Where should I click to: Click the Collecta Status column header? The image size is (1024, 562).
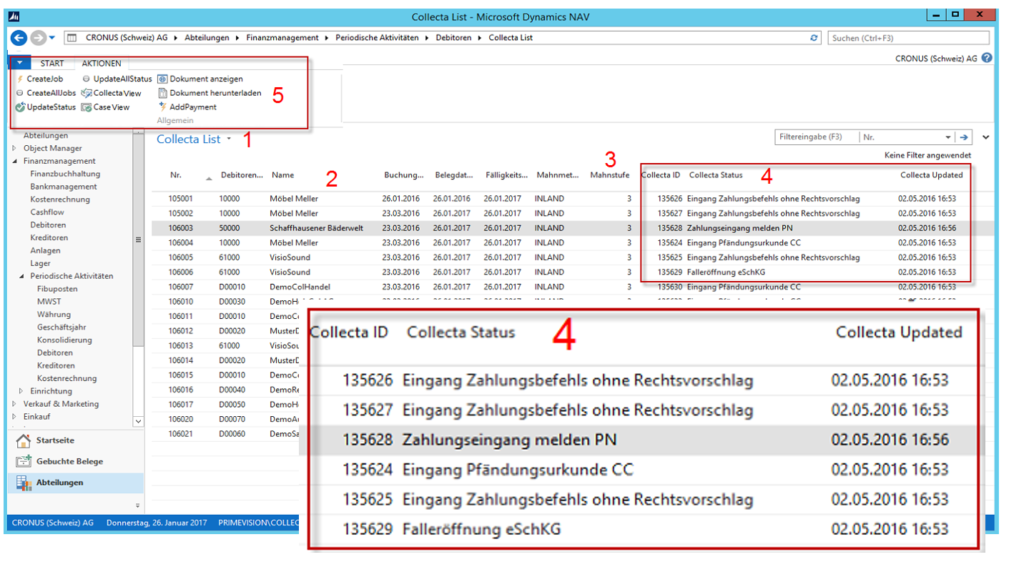(x=716, y=175)
